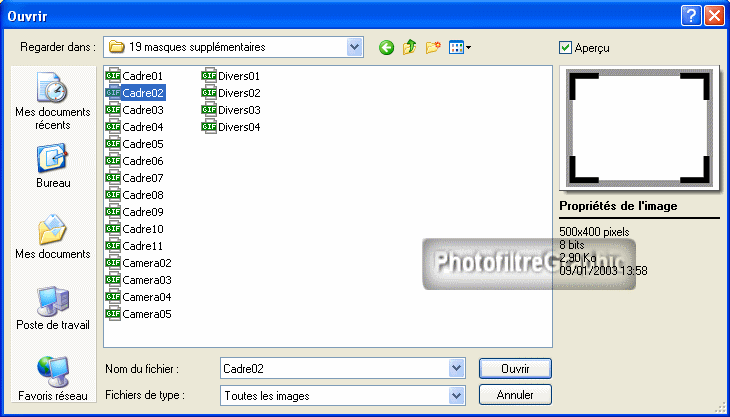Expand the Nom du fichier dropdown
The width and height of the screenshot is (730, 417).
click(x=457, y=368)
